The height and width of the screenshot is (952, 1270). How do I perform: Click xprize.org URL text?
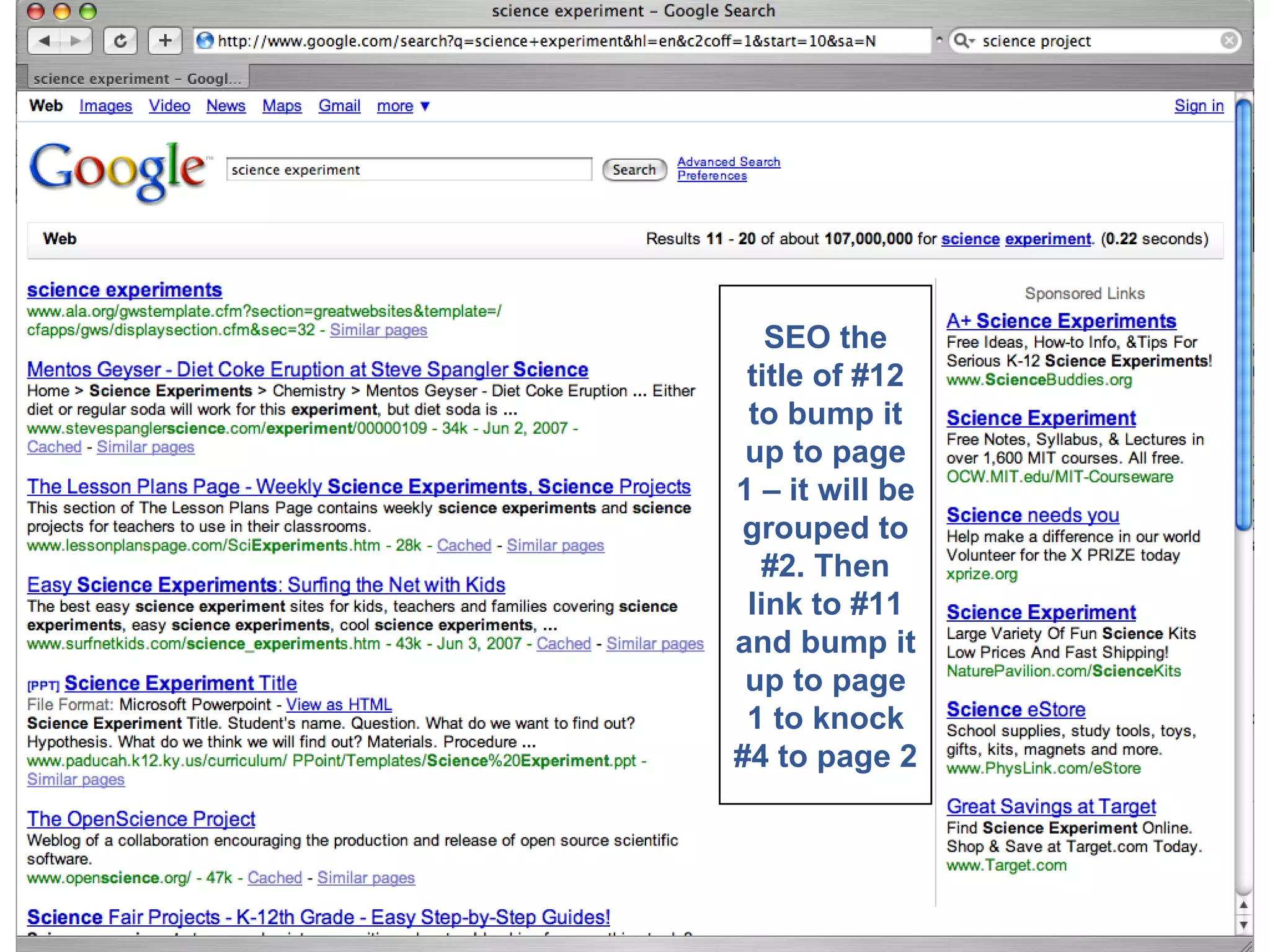tap(982, 574)
